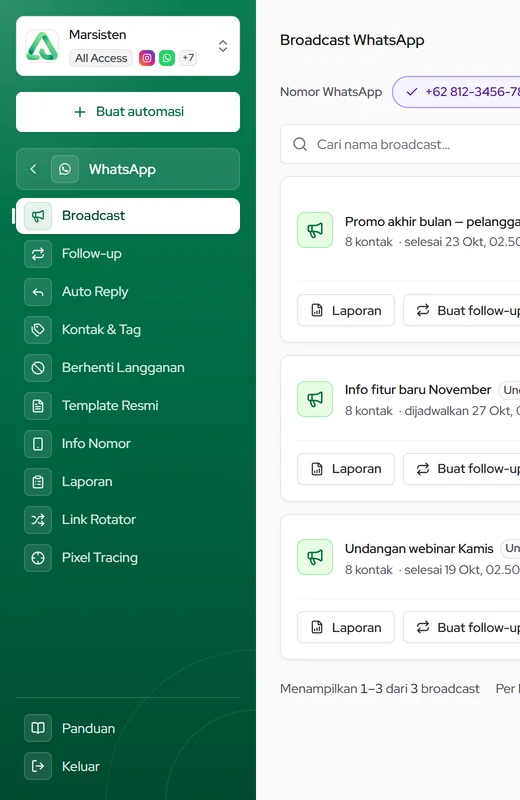Click the Panduan book icon

pyautogui.click(x=38, y=728)
